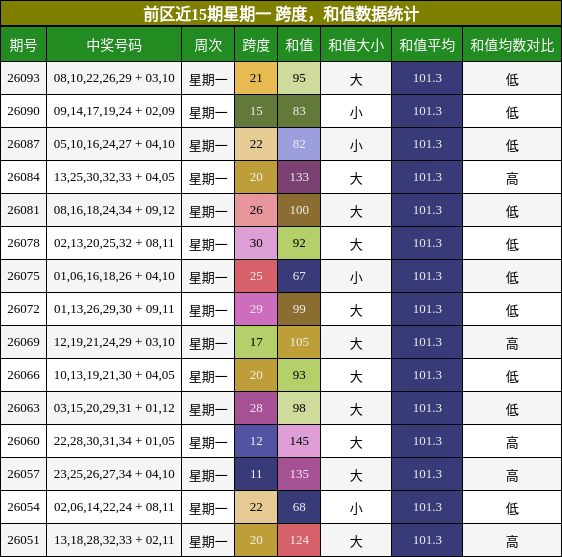Select period number 26051
This screenshot has height=557, width=562.
(23, 540)
